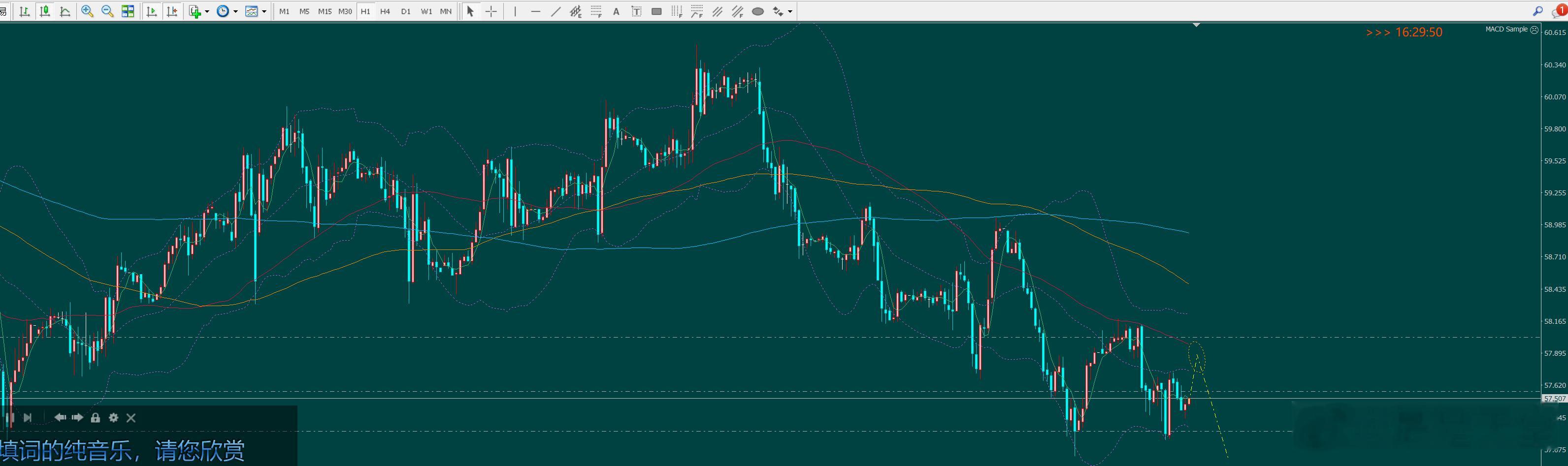Select the D1 timeframe
Image resolution: width=1568 pixels, height=466 pixels.
(x=406, y=11)
